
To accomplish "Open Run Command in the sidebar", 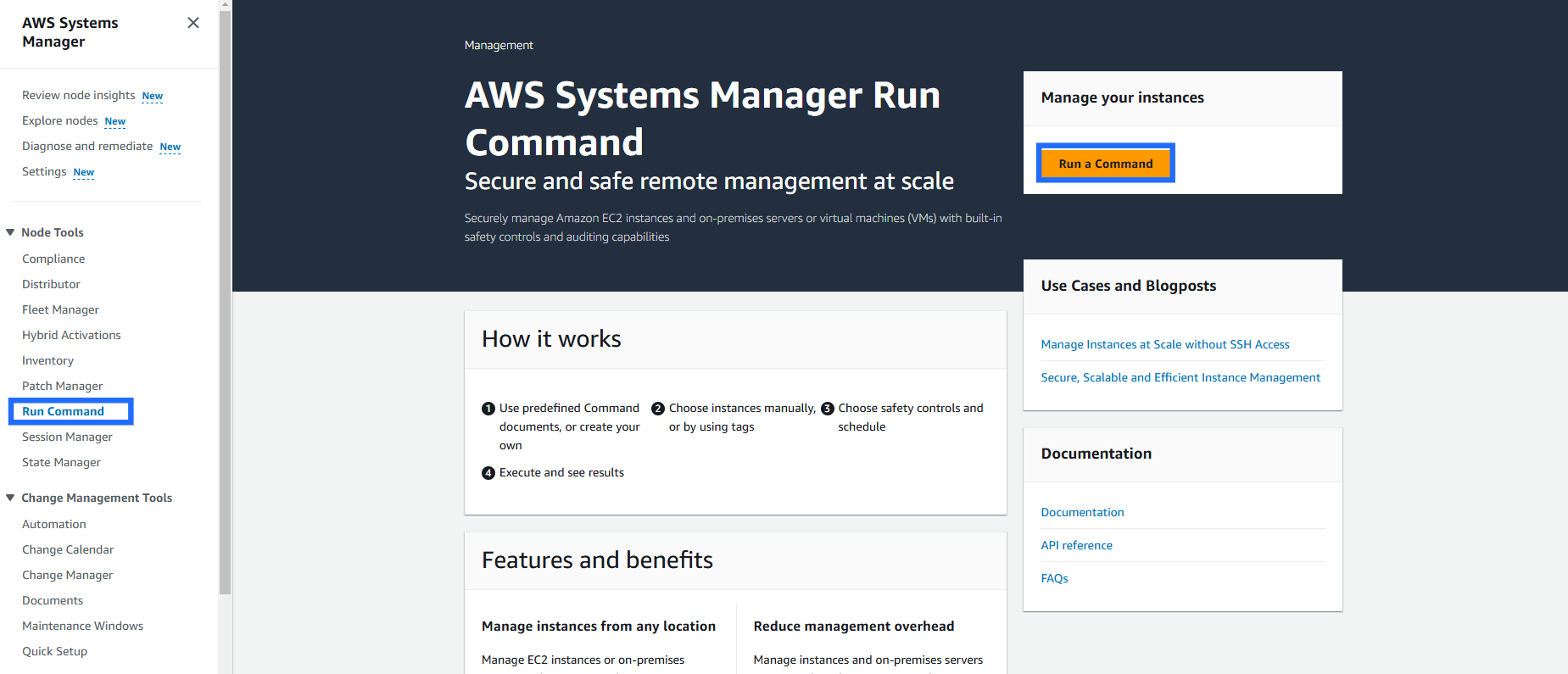I will [63, 411].
